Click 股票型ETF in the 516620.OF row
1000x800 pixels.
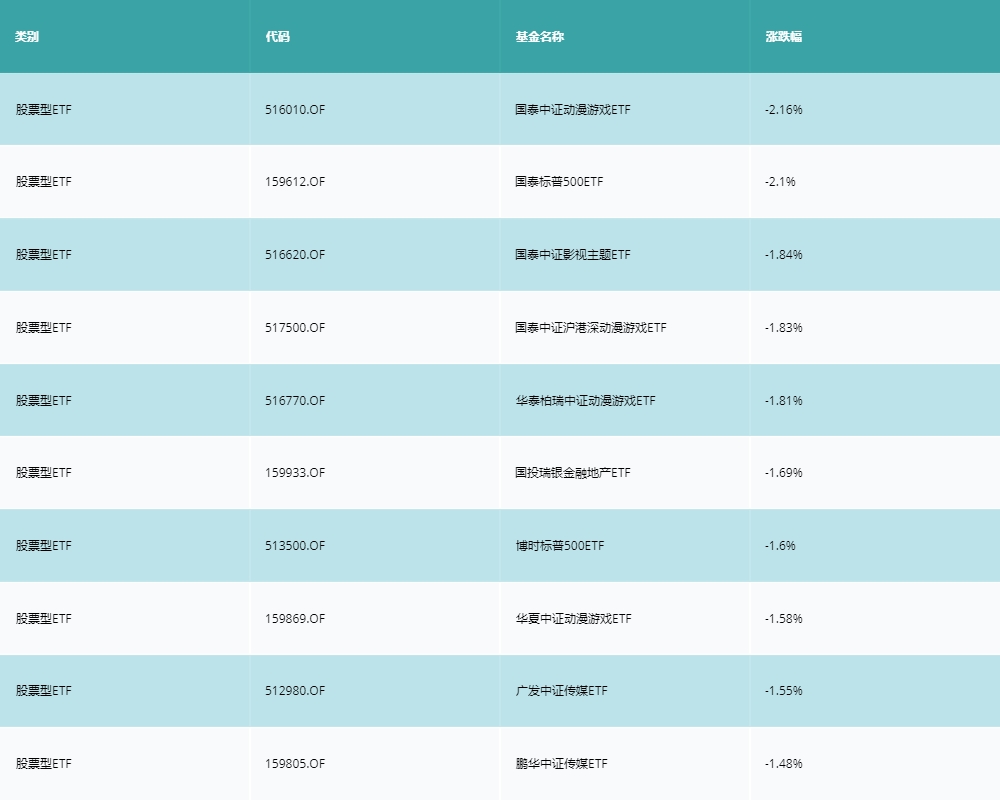[43, 255]
